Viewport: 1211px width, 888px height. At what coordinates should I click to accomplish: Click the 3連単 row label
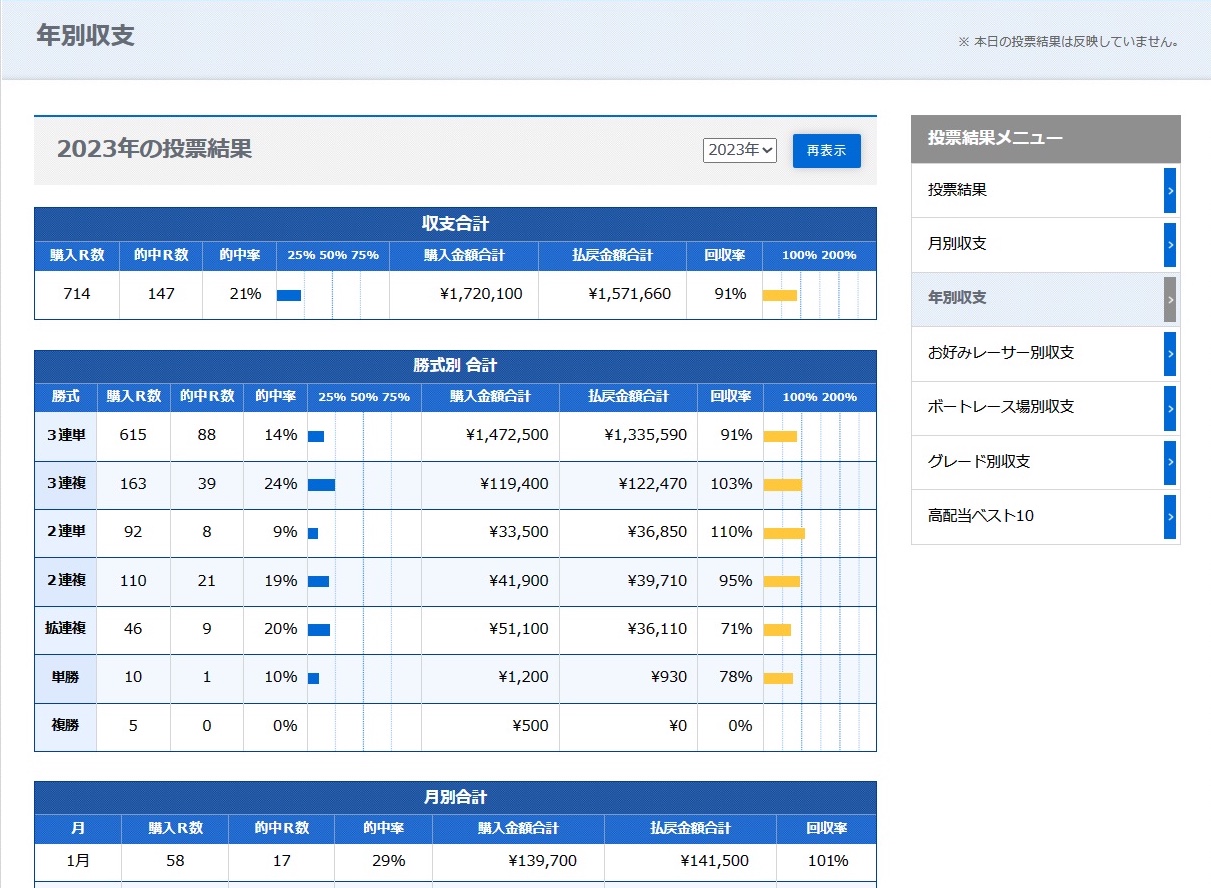pyautogui.click(x=65, y=435)
